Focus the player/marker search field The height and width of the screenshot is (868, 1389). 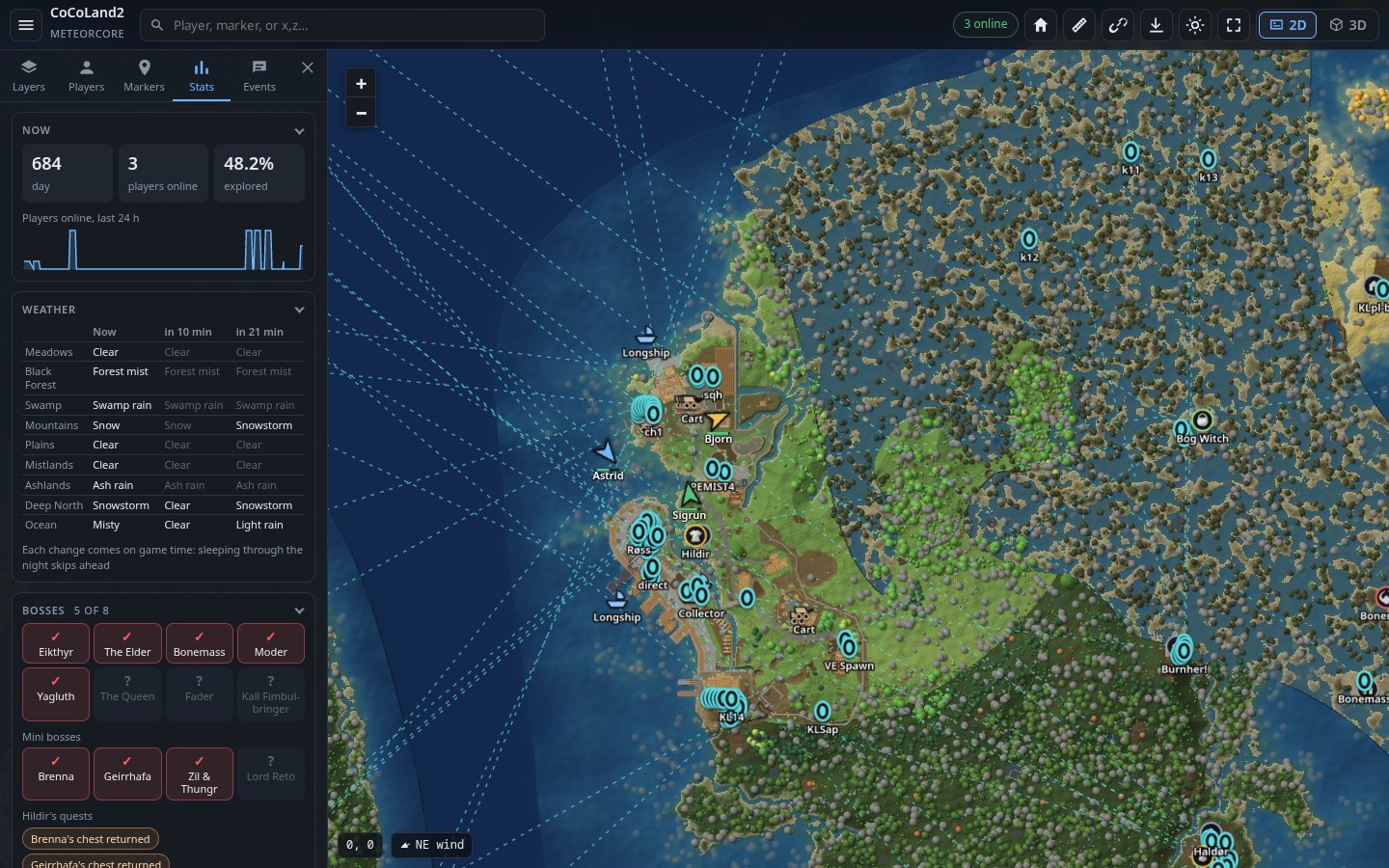342,25
